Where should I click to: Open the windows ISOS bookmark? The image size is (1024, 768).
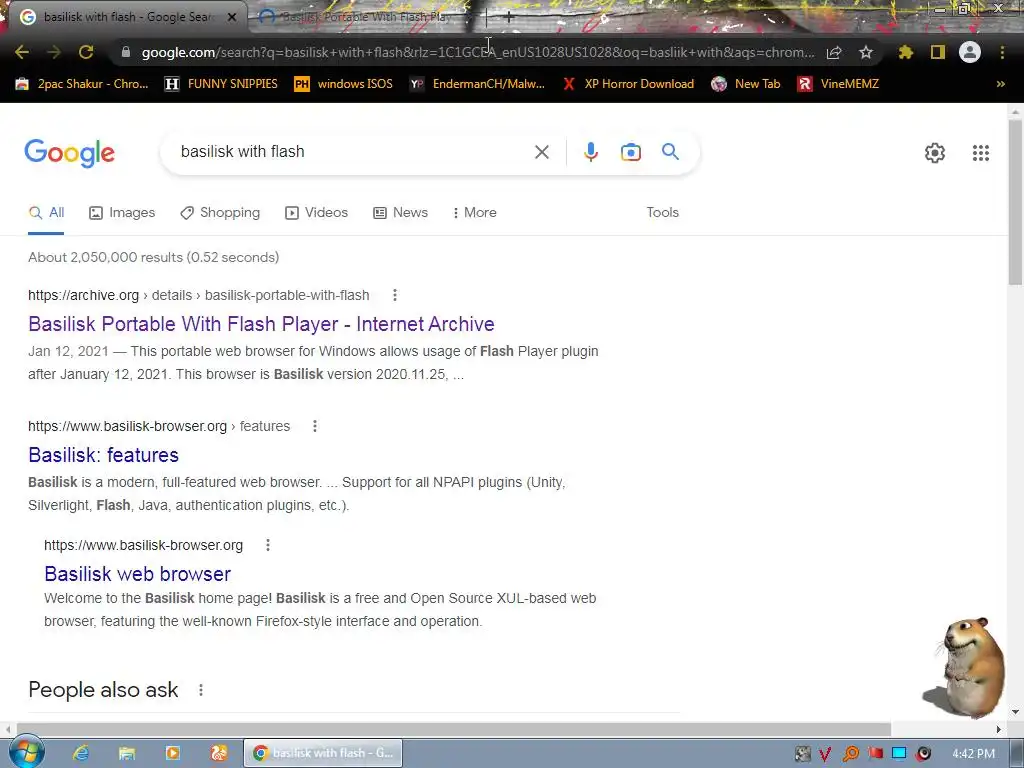[x=344, y=84]
